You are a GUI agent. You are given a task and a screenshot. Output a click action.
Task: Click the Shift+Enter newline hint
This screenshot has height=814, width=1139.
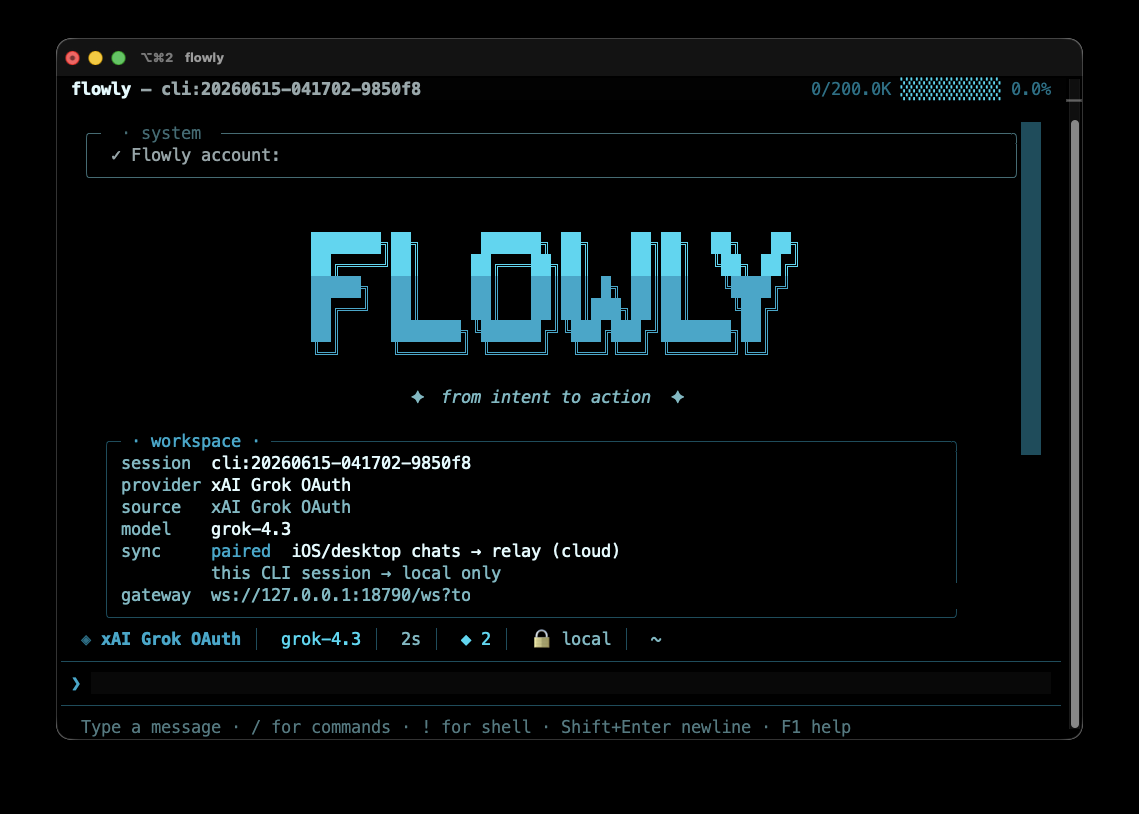click(x=656, y=727)
